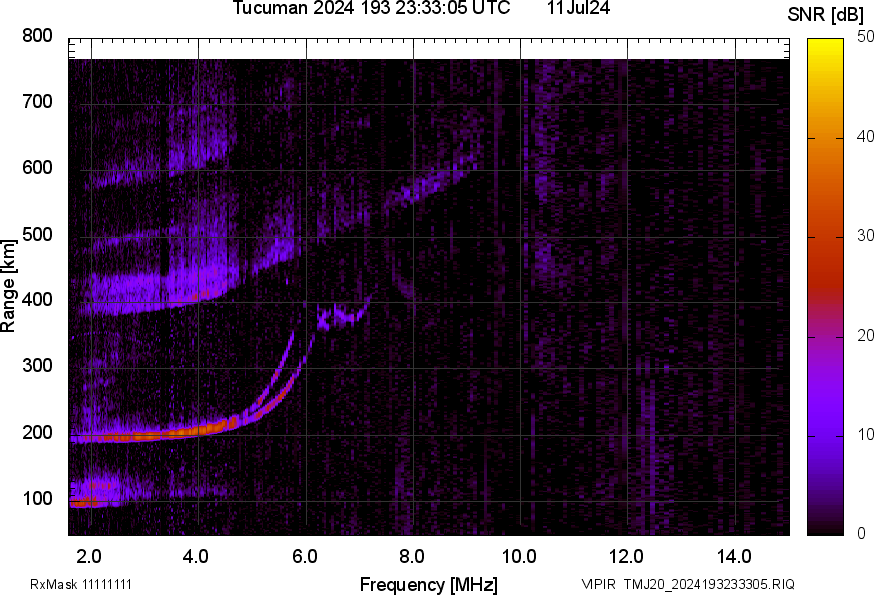This screenshot has width=874, height=595.
Task: Click the 500 range tick label
Action: pos(37,234)
